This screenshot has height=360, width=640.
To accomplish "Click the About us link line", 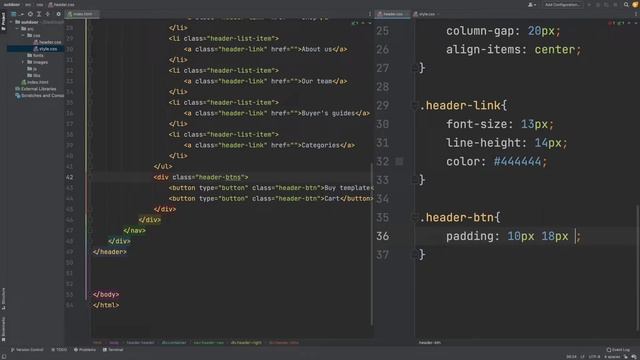I will (265, 49).
